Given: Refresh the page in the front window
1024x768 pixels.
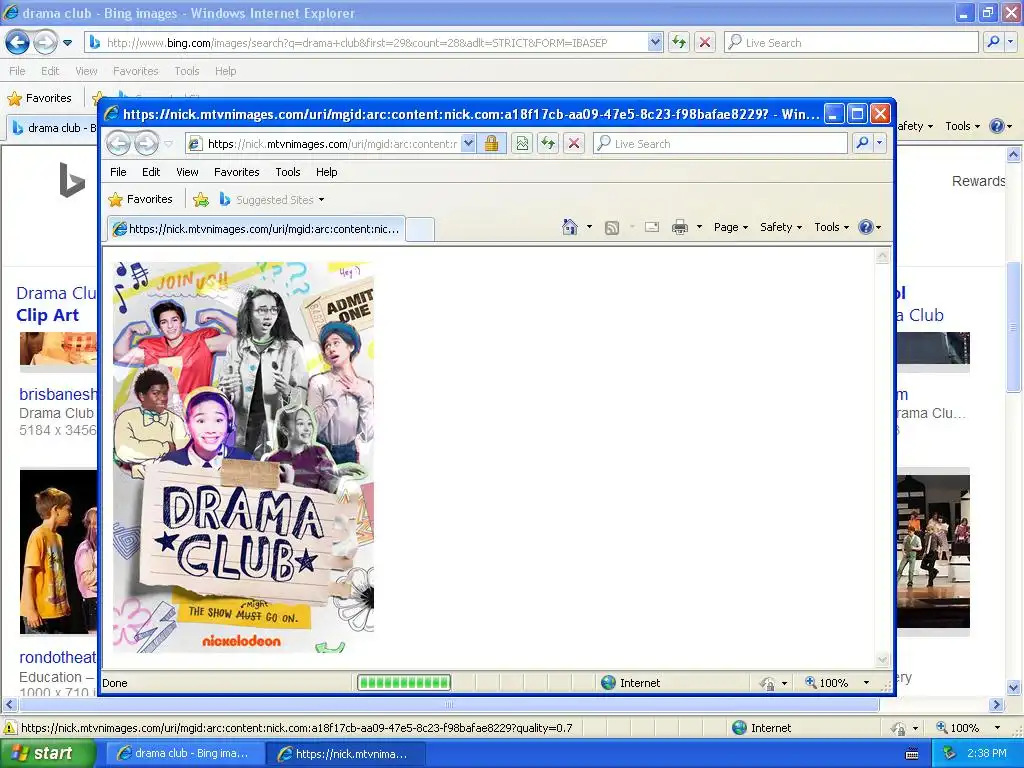Looking at the screenshot, I should point(548,143).
